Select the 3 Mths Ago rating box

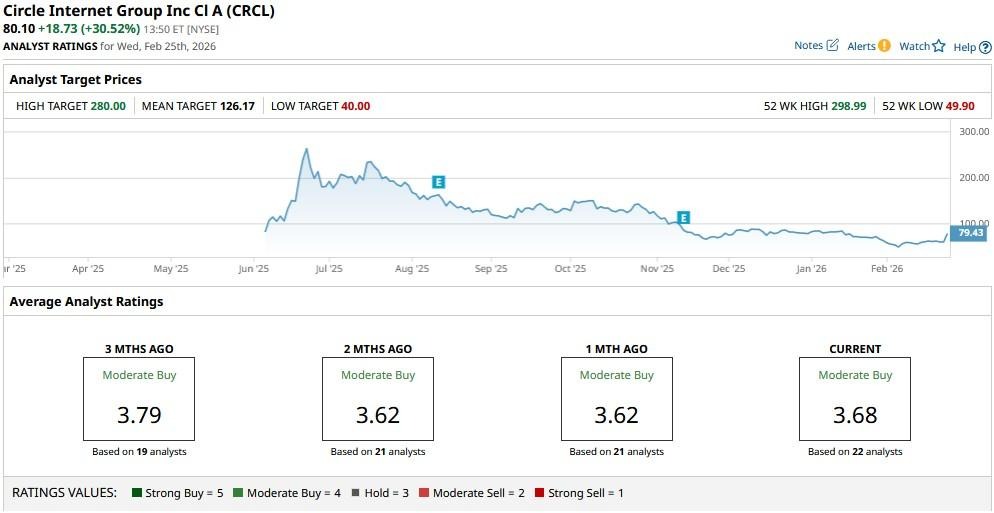(x=139, y=399)
